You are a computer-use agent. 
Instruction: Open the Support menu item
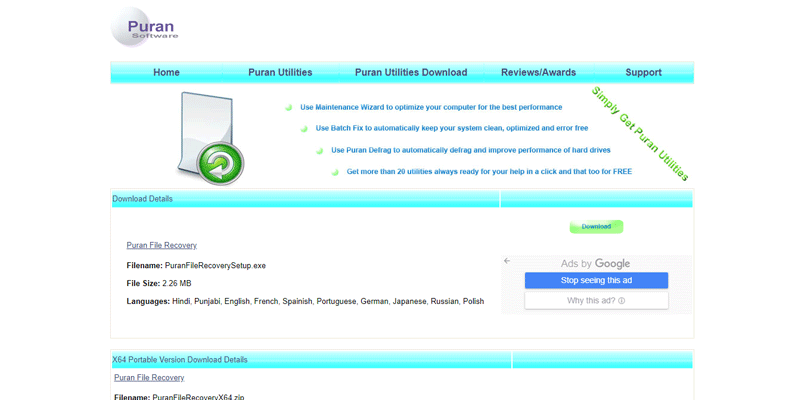tap(643, 72)
